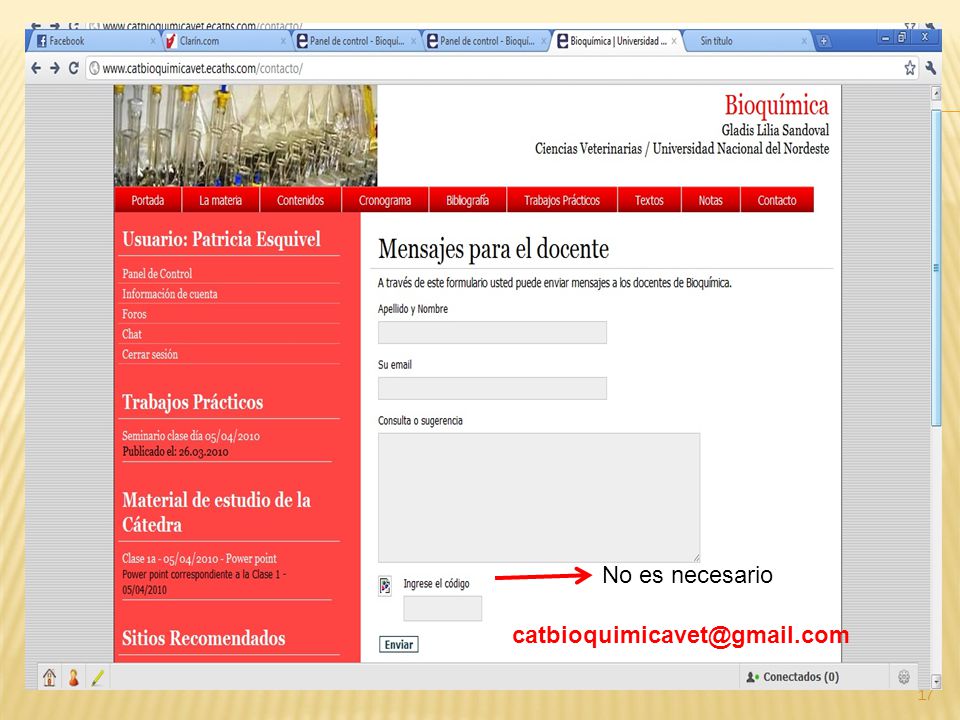Focus the Su email field
The height and width of the screenshot is (720, 960).
tap(492, 388)
